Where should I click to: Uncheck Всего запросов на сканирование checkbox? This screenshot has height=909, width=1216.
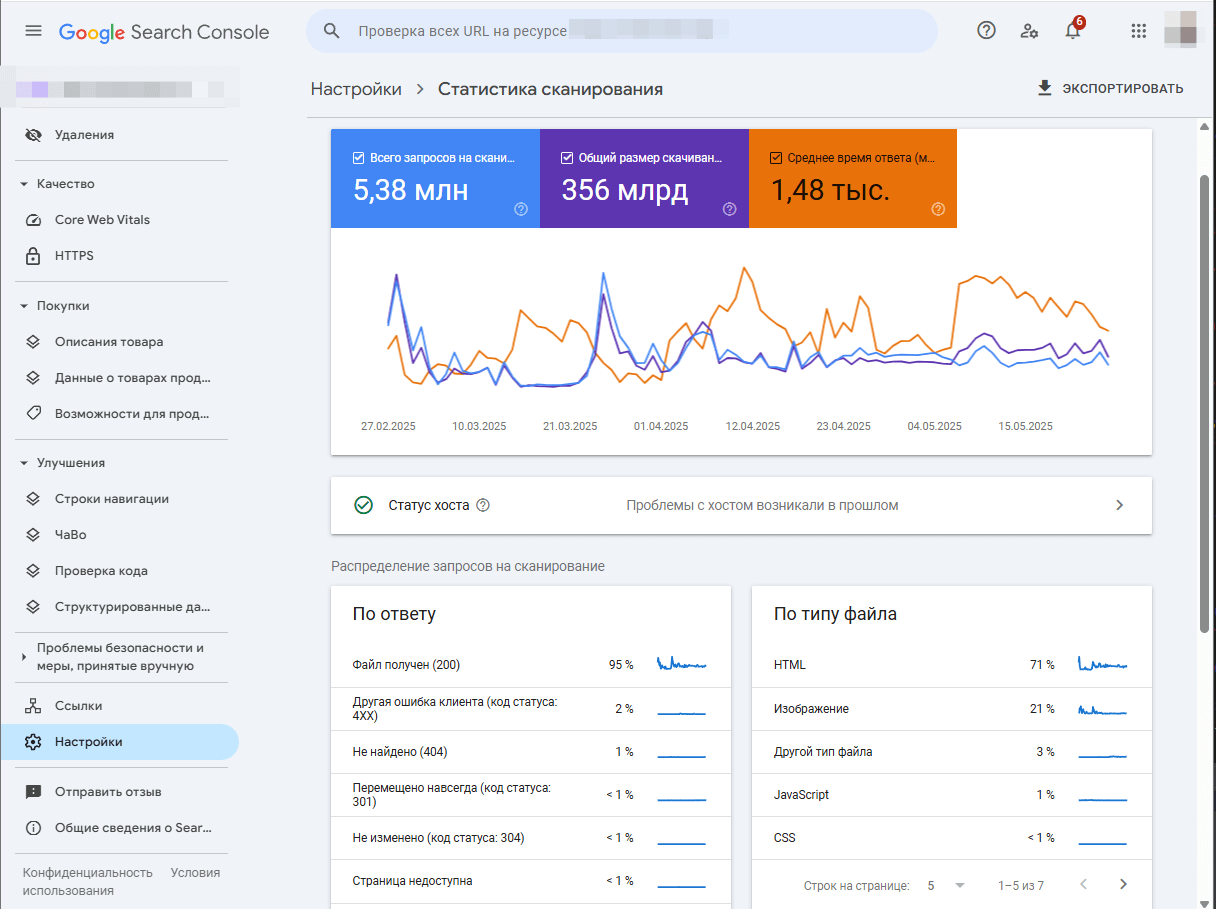coord(359,158)
